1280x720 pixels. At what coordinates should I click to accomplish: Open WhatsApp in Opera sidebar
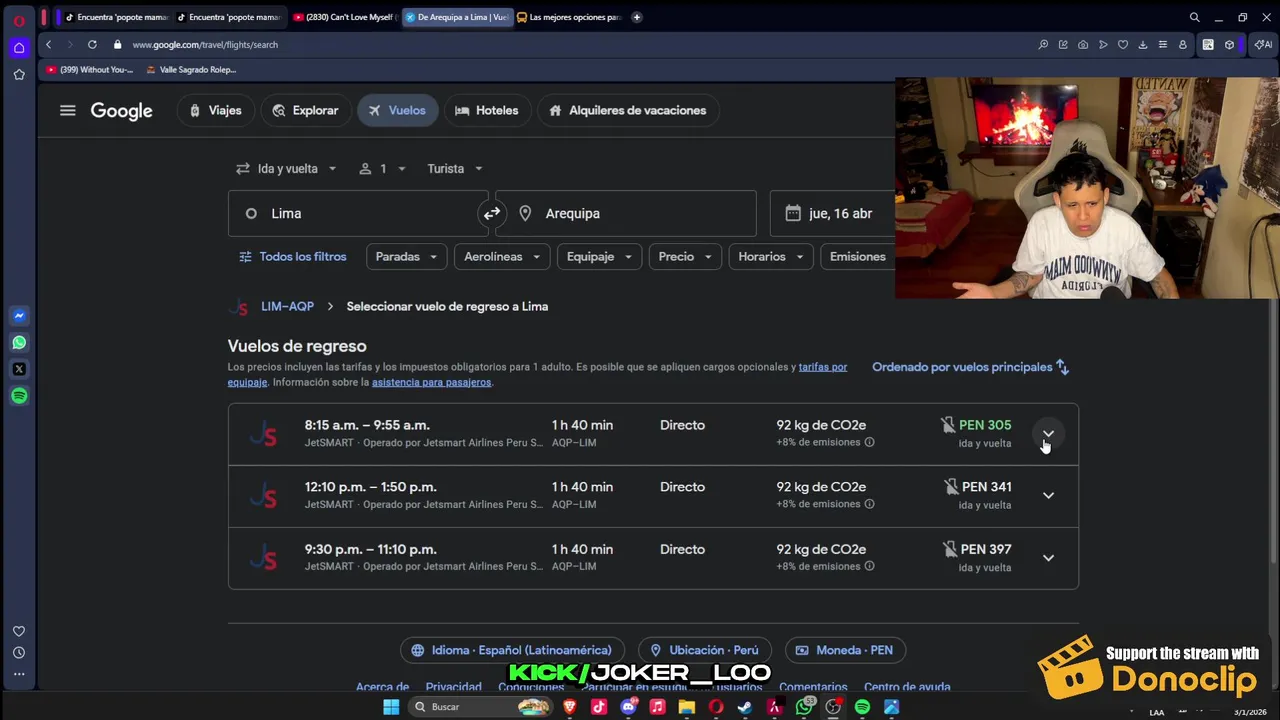tap(19, 342)
